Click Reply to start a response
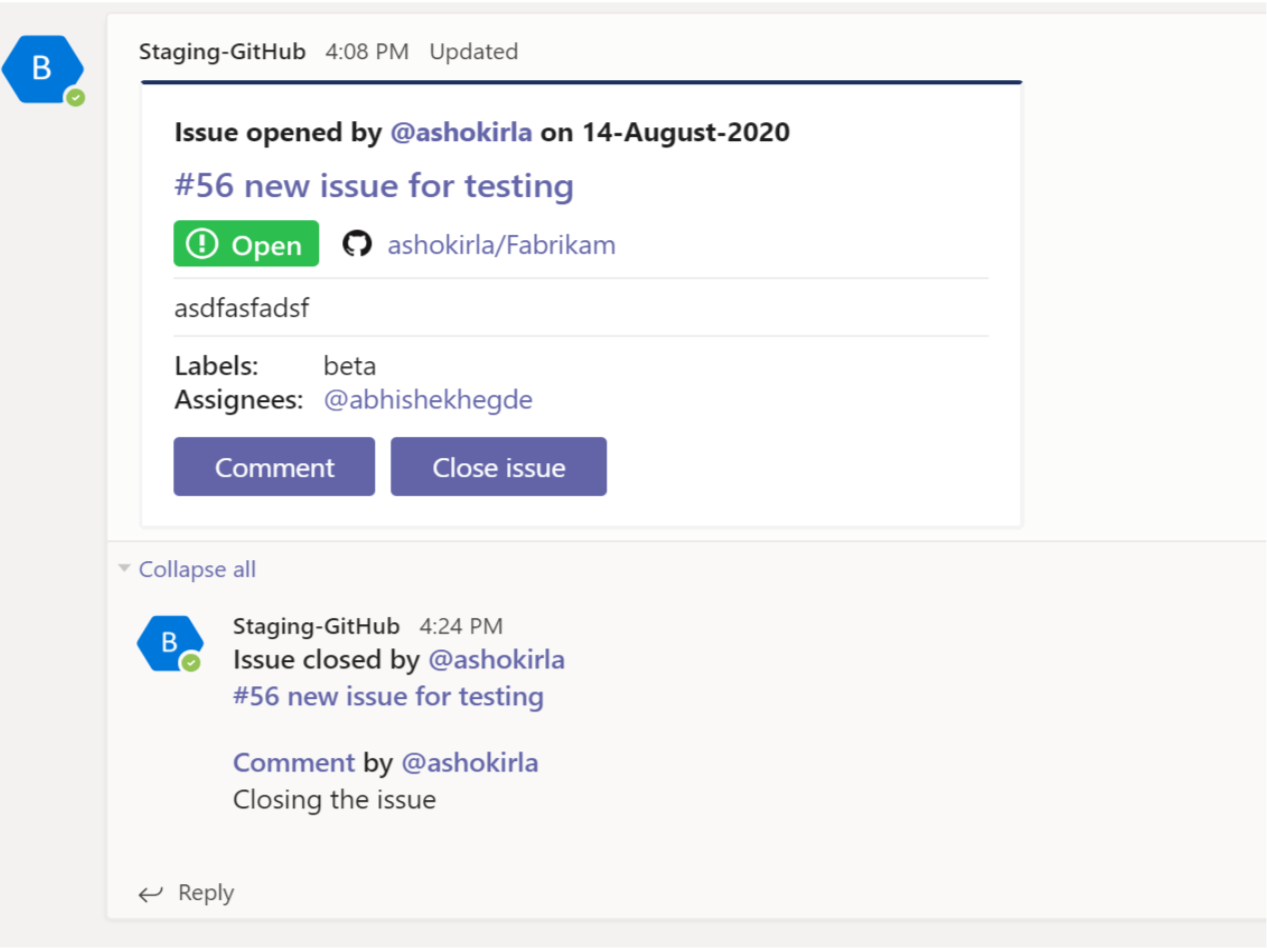 [204, 892]
